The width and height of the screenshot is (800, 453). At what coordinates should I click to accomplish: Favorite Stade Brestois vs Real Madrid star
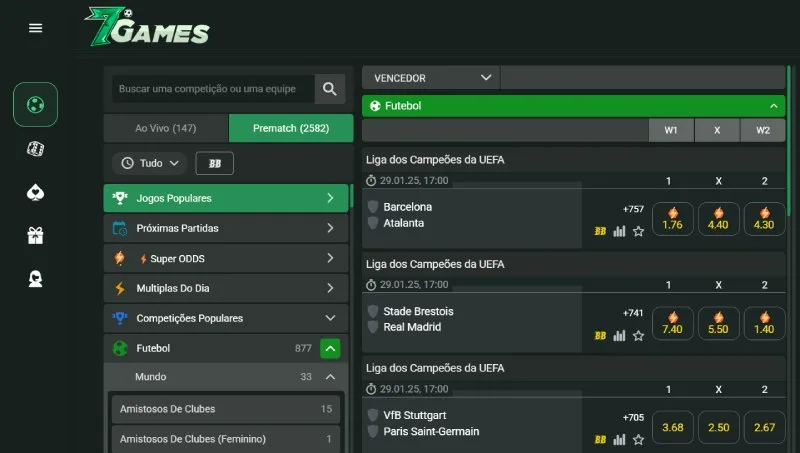638,336
